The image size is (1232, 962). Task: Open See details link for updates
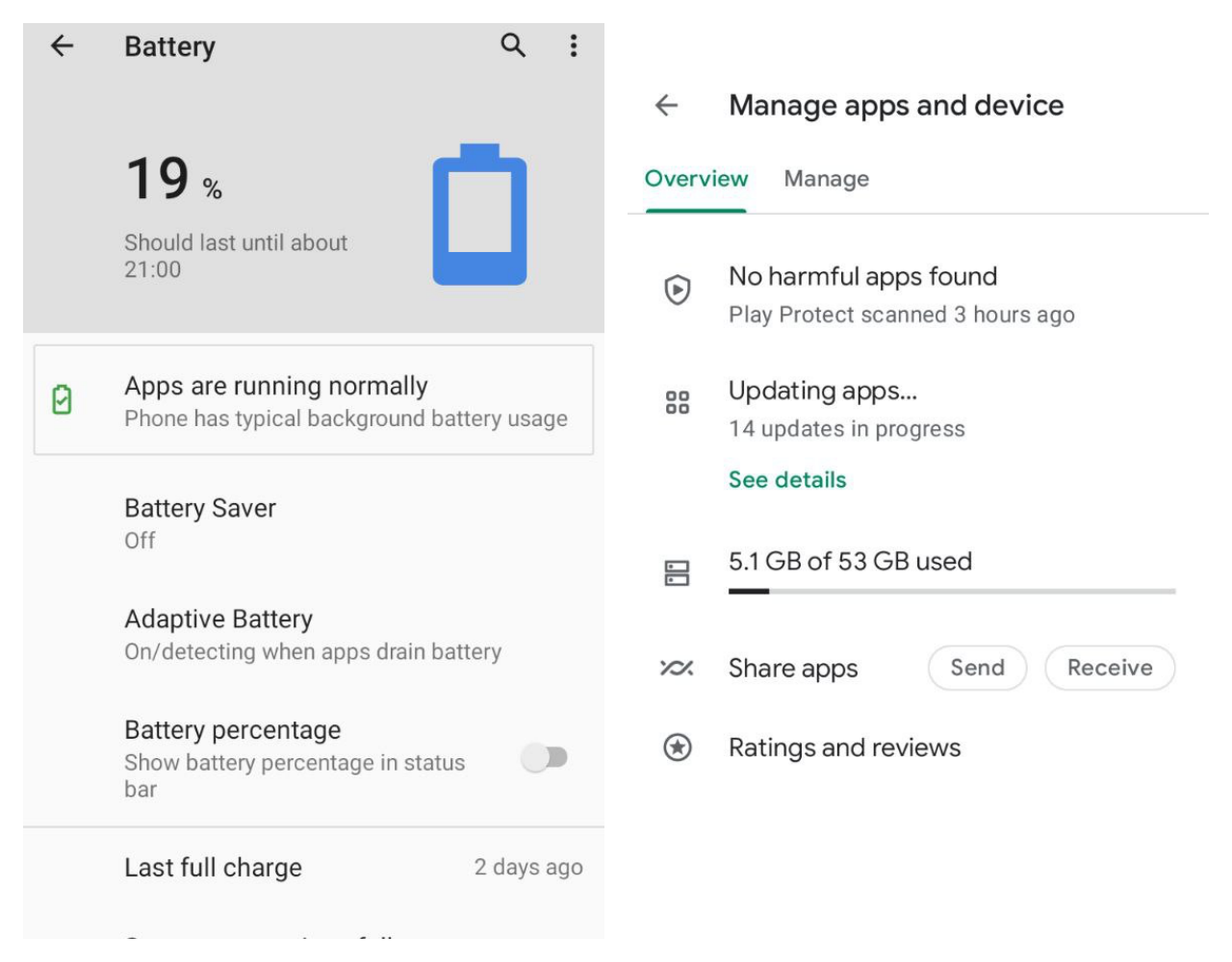(787, 480)
